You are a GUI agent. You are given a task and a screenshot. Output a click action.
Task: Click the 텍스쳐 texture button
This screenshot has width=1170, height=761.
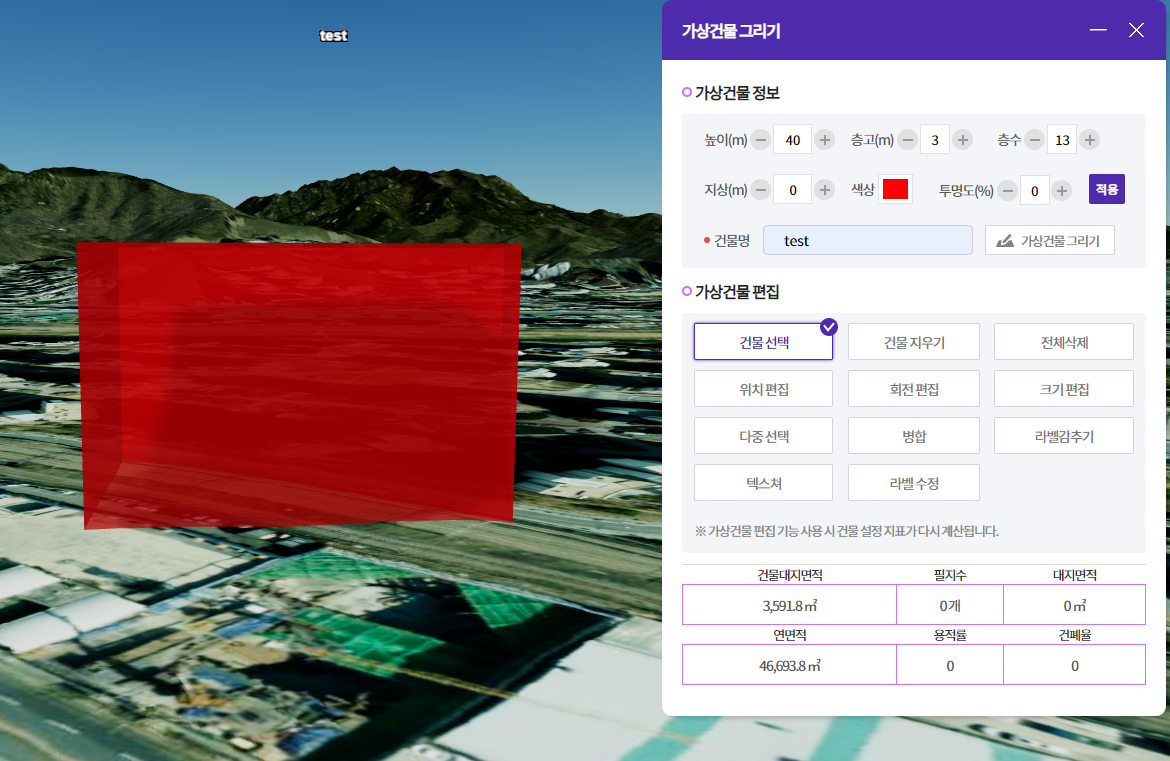[763, 483]
